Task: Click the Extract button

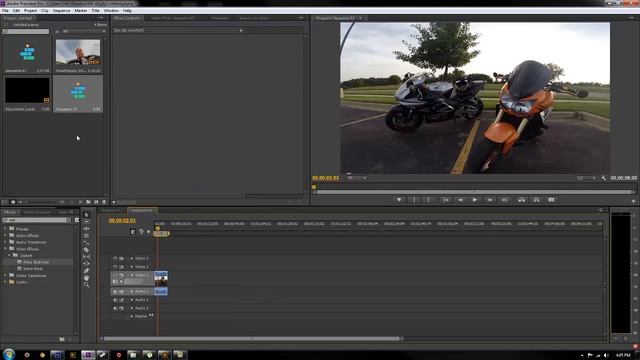Action: pyautogui.click(x=536, y=200)
